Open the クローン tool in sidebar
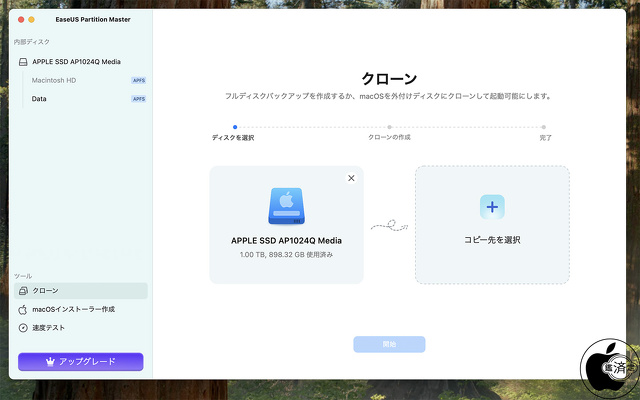640x400 pixels. [81, 291]
